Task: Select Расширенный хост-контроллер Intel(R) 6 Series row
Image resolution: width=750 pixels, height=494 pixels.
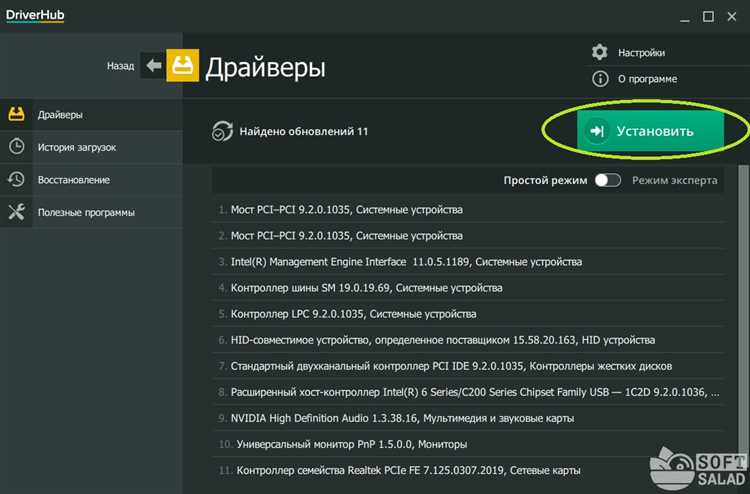Action: [x=468, y=392]
